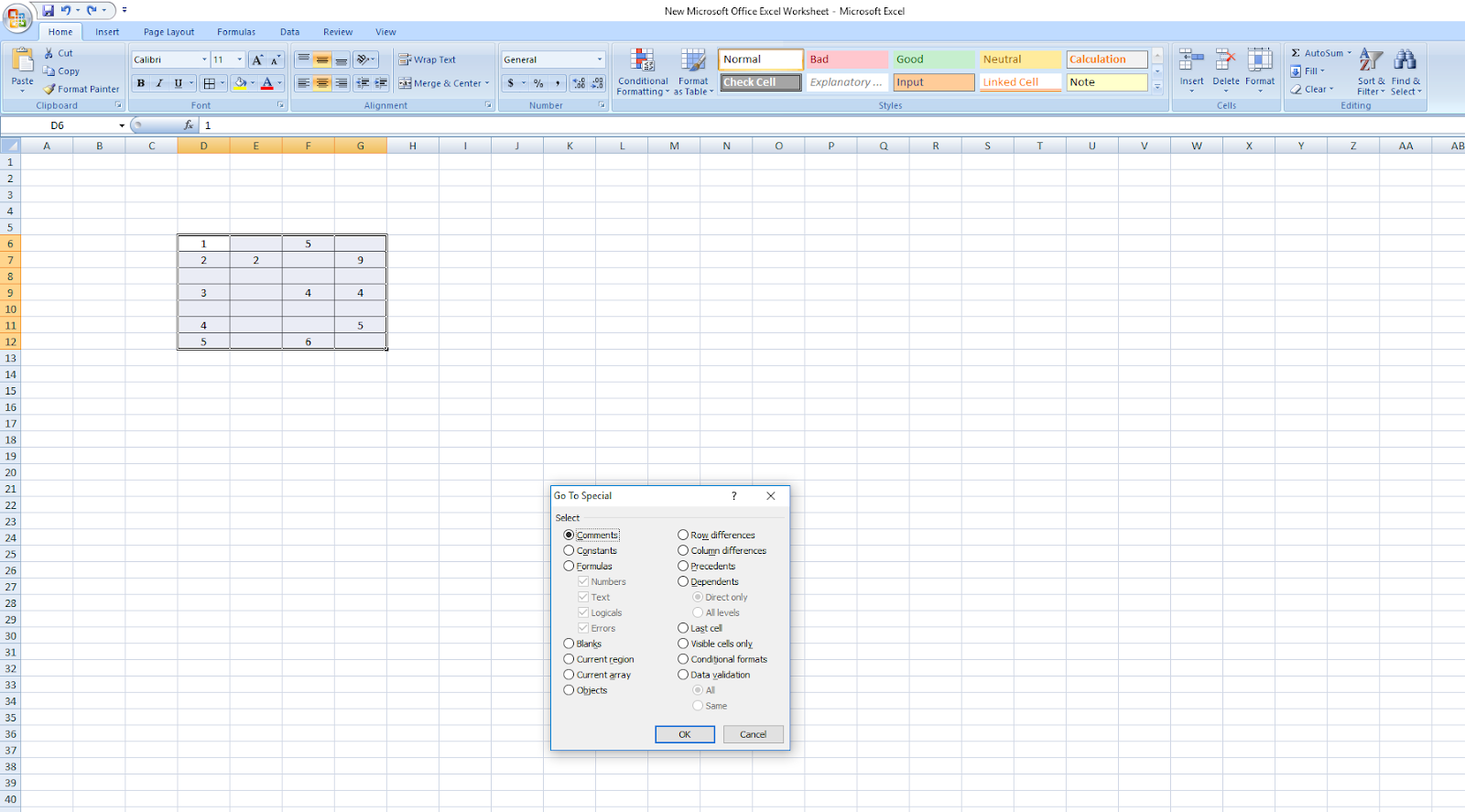Toggle Underline formatting
Screen dimensions: 1465x812
tap(178, 83)
